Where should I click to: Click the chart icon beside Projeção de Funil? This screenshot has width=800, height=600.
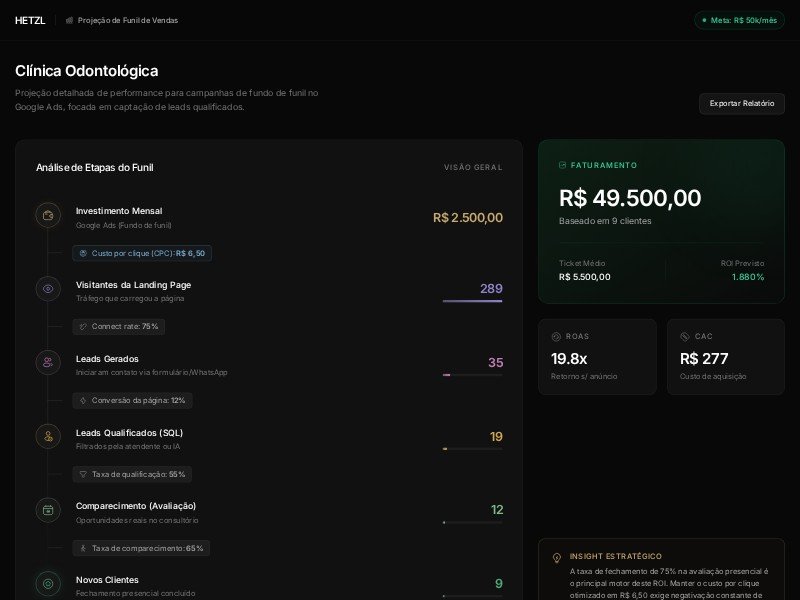69,20
